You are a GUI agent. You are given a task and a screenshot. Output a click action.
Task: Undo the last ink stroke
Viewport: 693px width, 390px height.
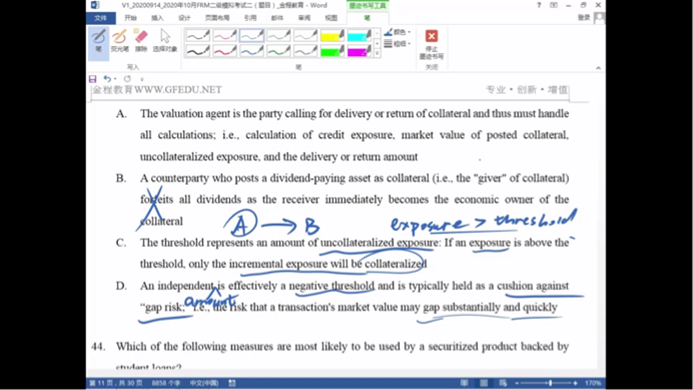pyautogui.click(x=107, y=79)
